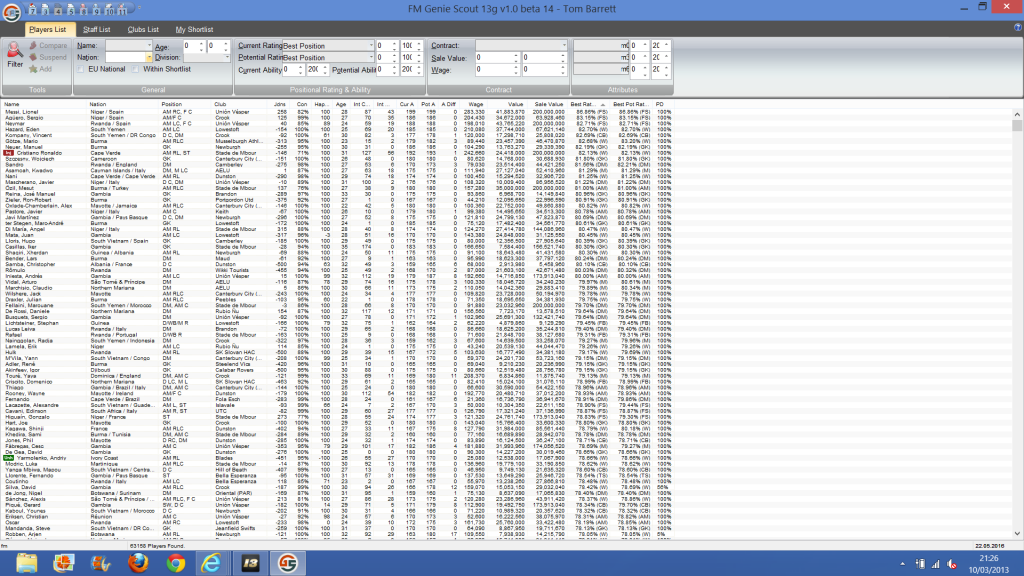Switch to the Staff List tab
The image size is (1024, 576).
96,29
